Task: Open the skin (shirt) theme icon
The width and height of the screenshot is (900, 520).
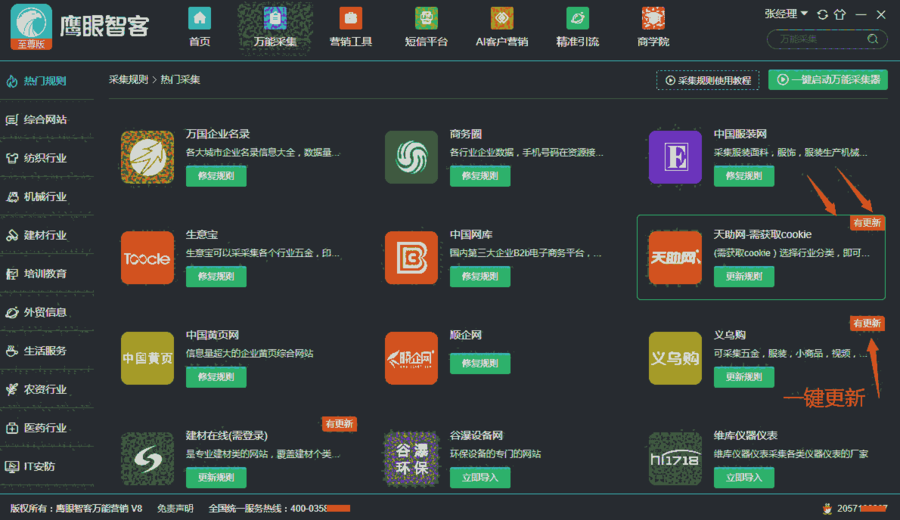Action: tap(839, 14)
